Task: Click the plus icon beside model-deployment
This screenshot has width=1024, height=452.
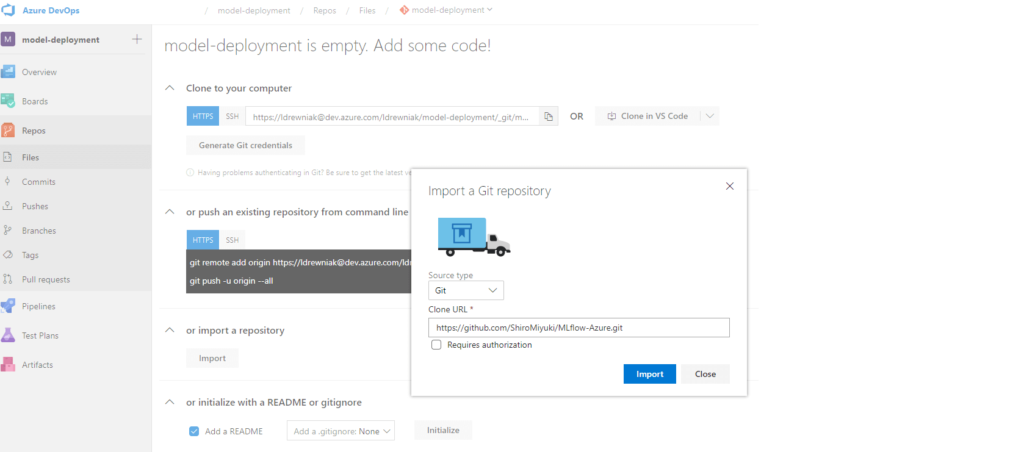Action: pos(136,39)
